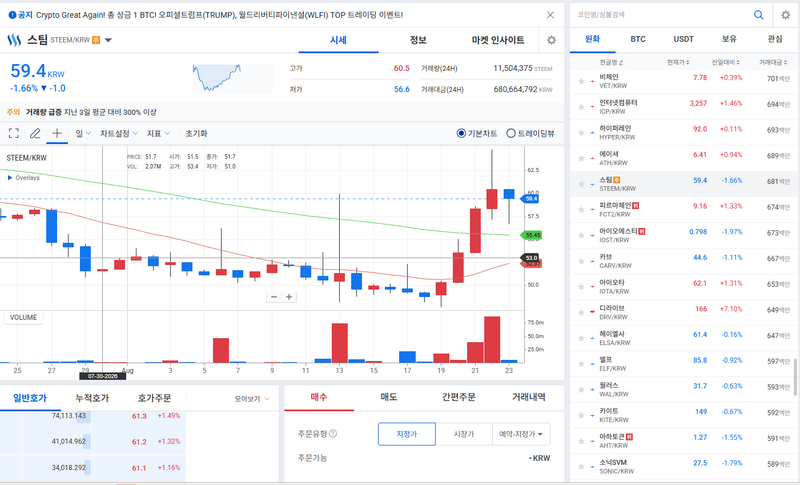Click the VOLUME panel label
Image resolution: width=800 pixels, height=485 pixels.
[23, 317]
